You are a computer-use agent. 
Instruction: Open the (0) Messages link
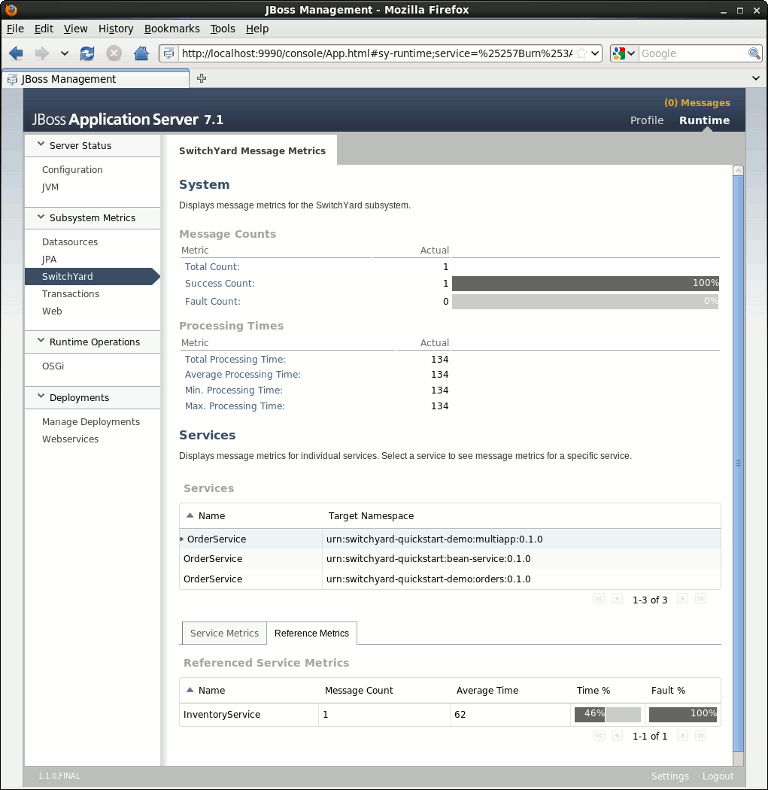click(696, 102)
